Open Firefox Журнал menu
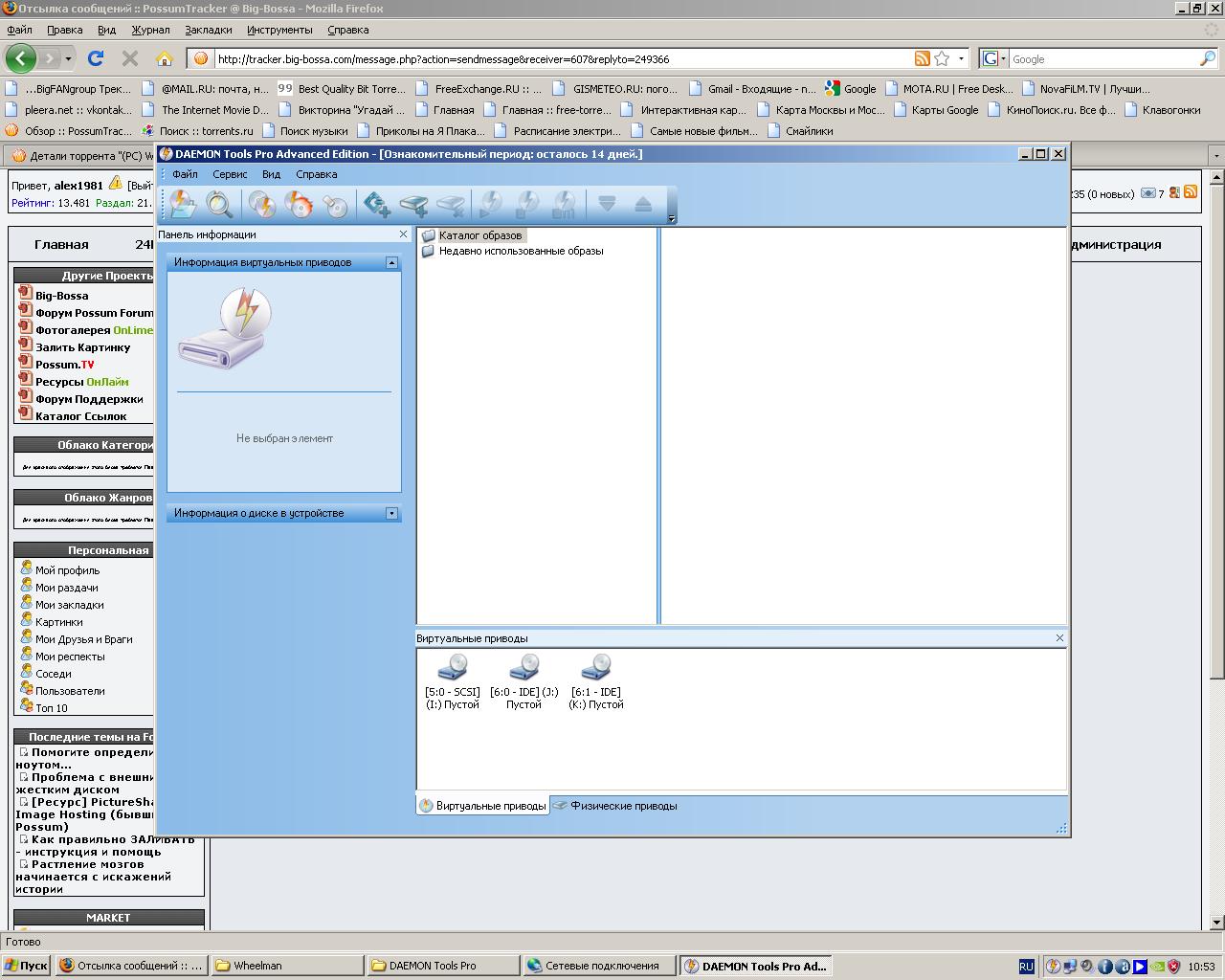This screenshot has width=1225, height=980. (x=150, y=30)
